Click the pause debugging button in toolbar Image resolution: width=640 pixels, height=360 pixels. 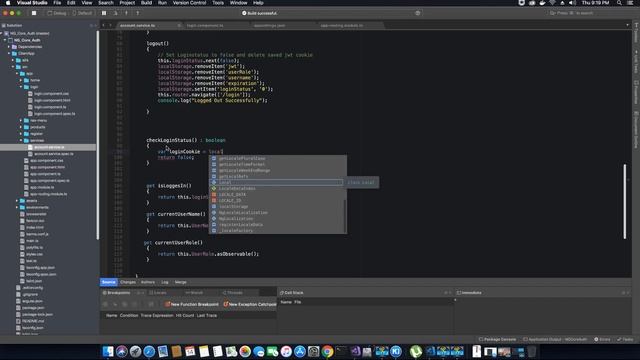[x=104, y=13]
